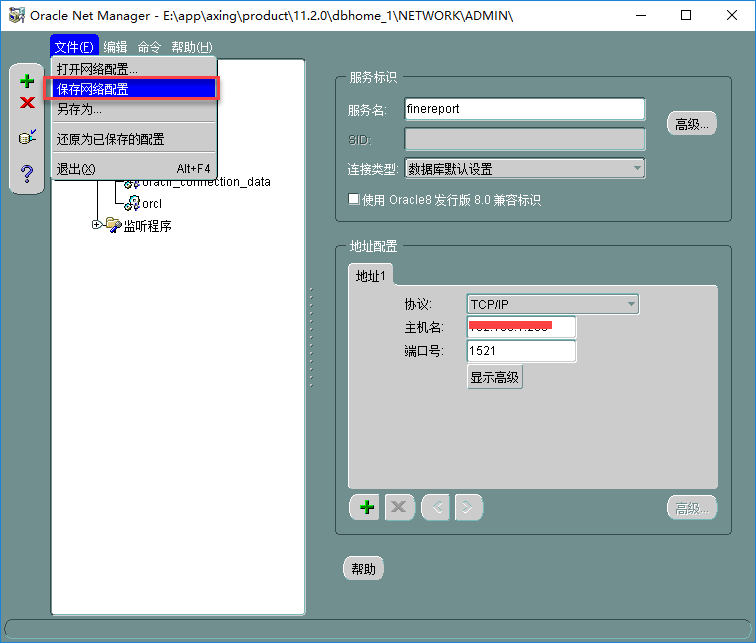Click the red X delete icon in left toolbar
Screen dimensions: 756x643
point(27,102)
